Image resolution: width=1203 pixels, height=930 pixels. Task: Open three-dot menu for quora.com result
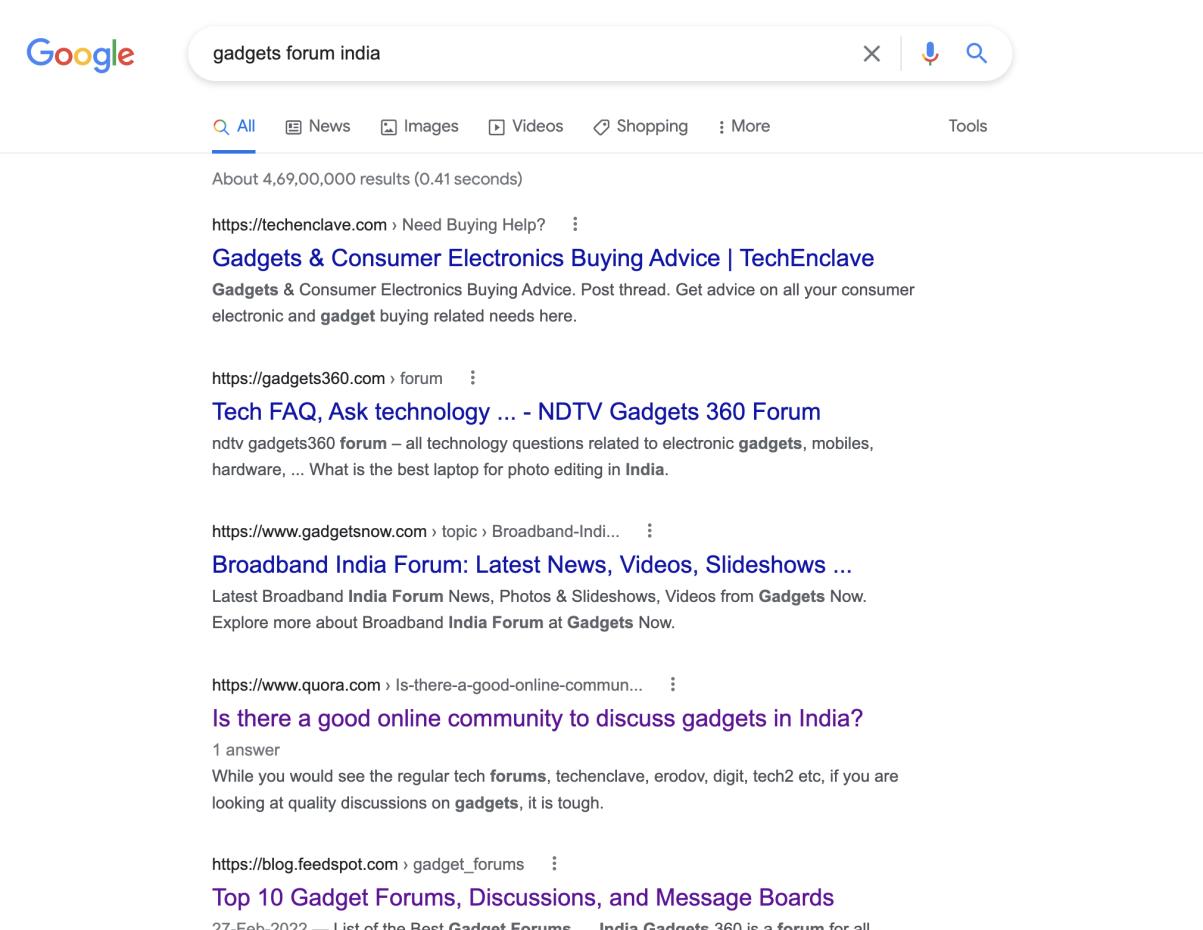(x=673, y=685)
